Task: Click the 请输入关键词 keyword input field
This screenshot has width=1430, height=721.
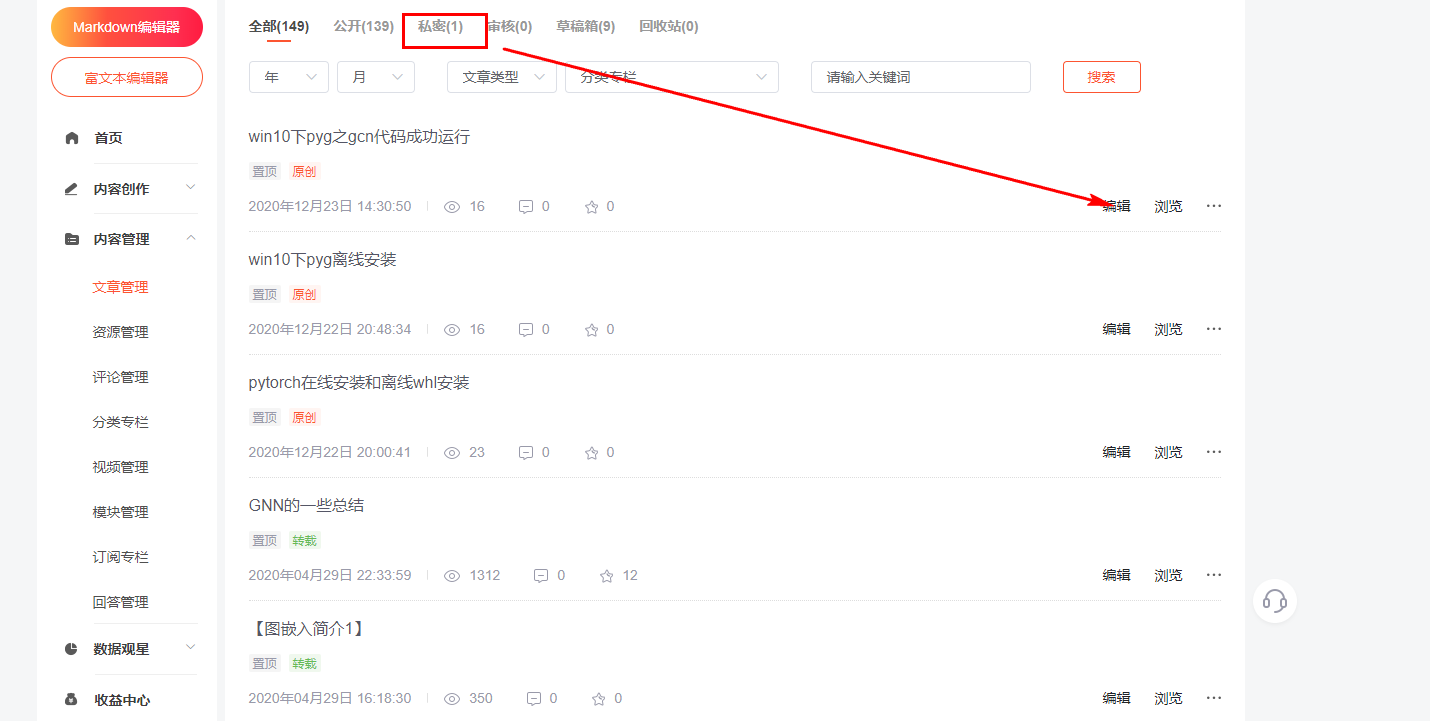Action: (x=921, y=77)
